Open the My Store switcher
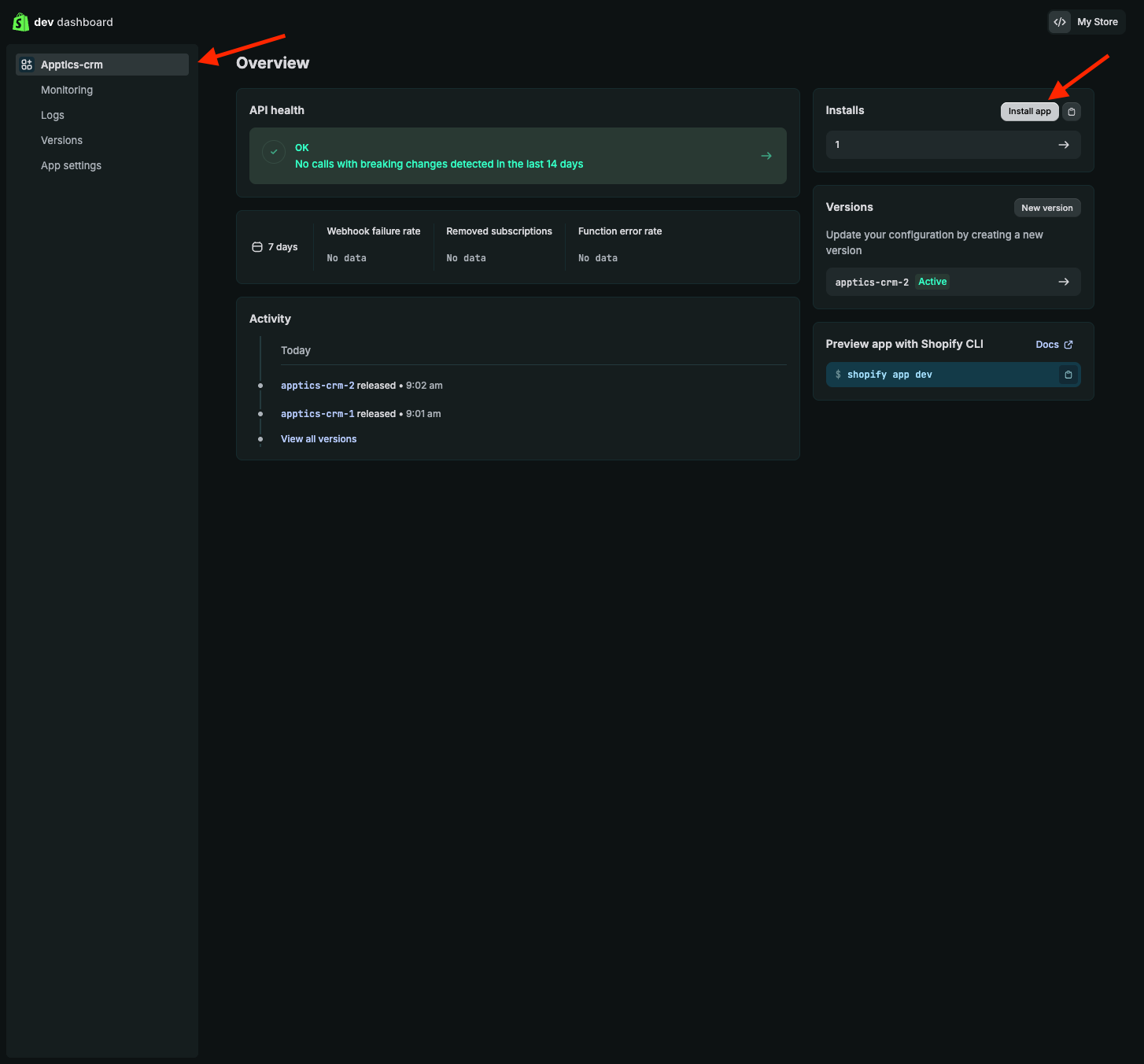 [1087, 22]
